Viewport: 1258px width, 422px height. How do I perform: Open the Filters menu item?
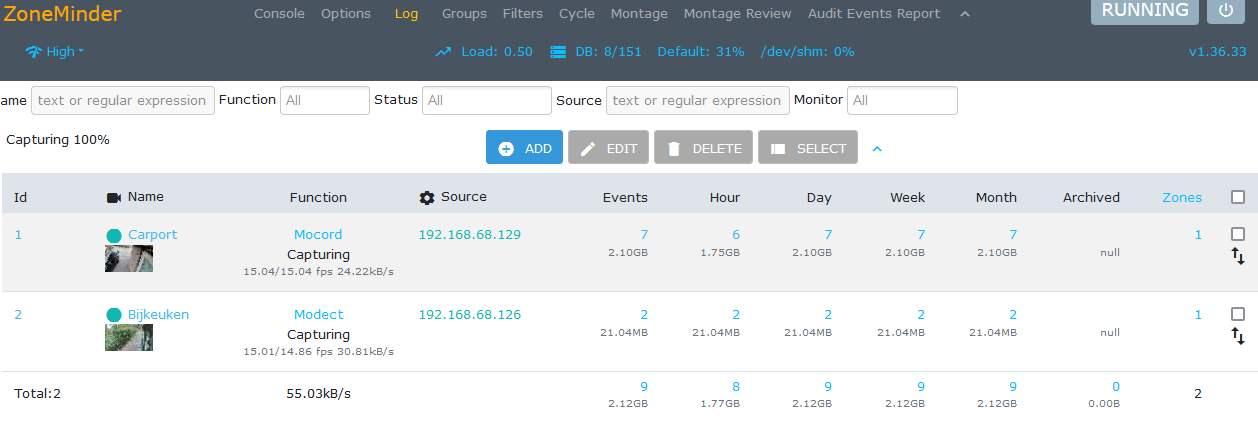tap(523, 14)
